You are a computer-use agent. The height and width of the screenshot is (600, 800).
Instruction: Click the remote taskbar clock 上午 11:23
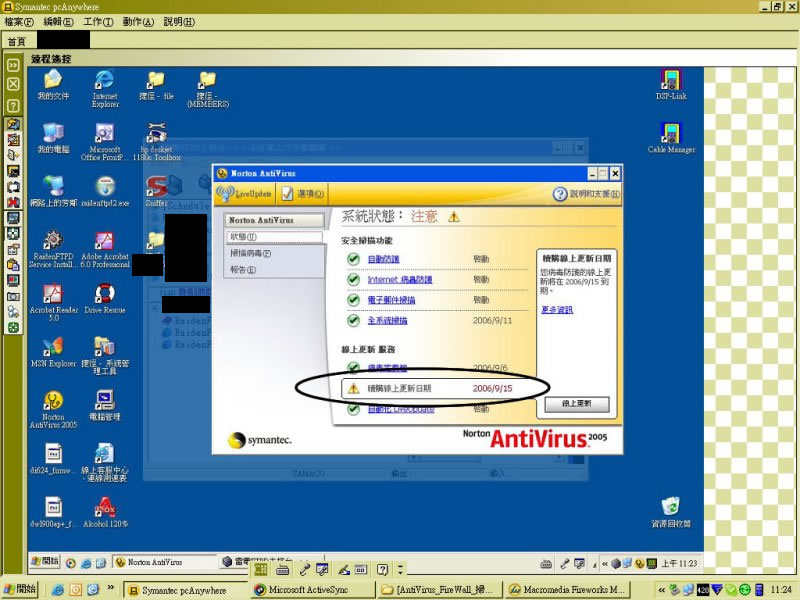point(679,563)
